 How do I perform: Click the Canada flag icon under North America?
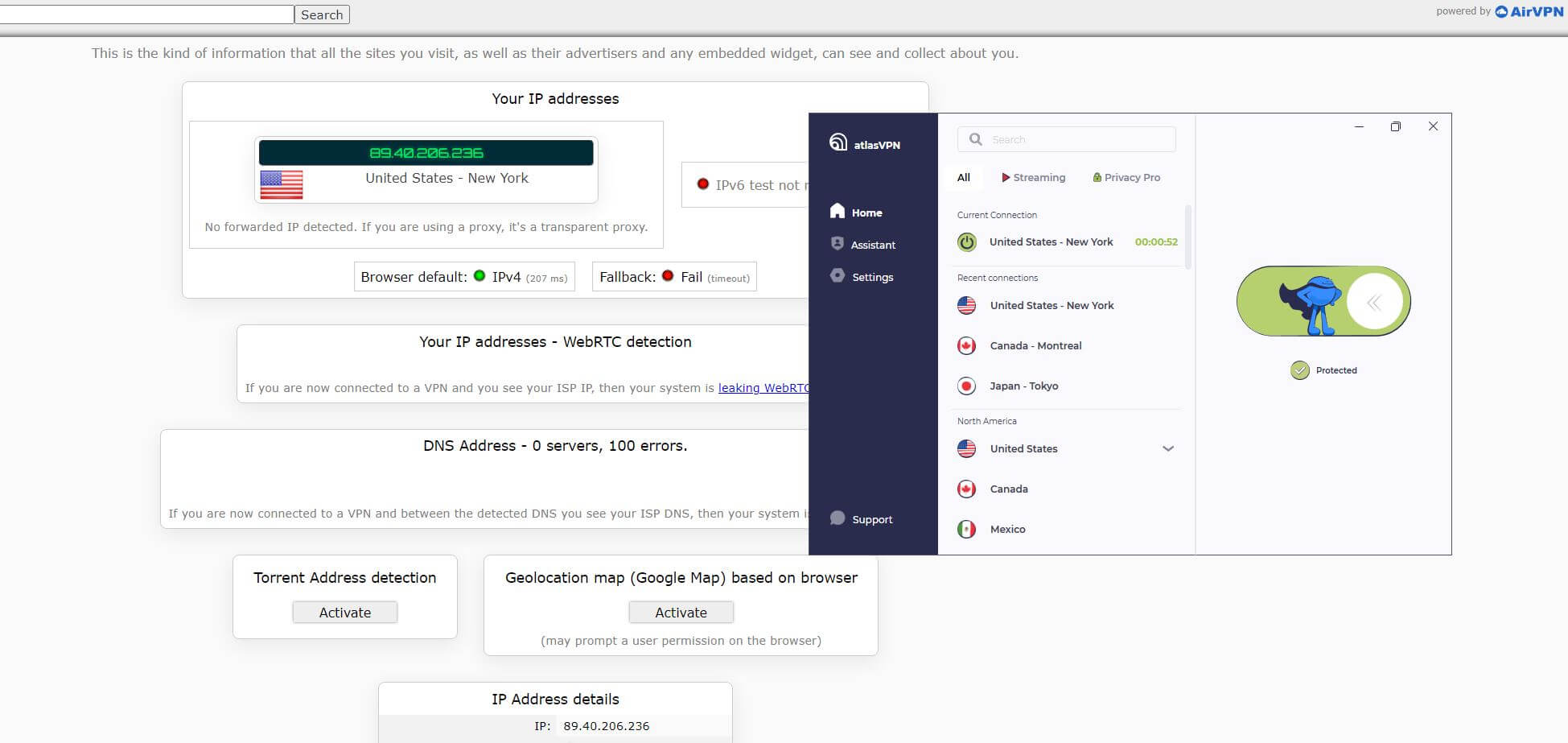point(967,489)
